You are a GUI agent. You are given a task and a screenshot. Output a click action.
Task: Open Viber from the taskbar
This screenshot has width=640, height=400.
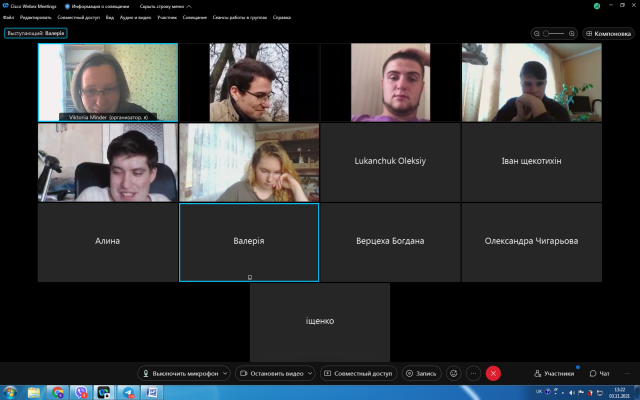[81, 393]
